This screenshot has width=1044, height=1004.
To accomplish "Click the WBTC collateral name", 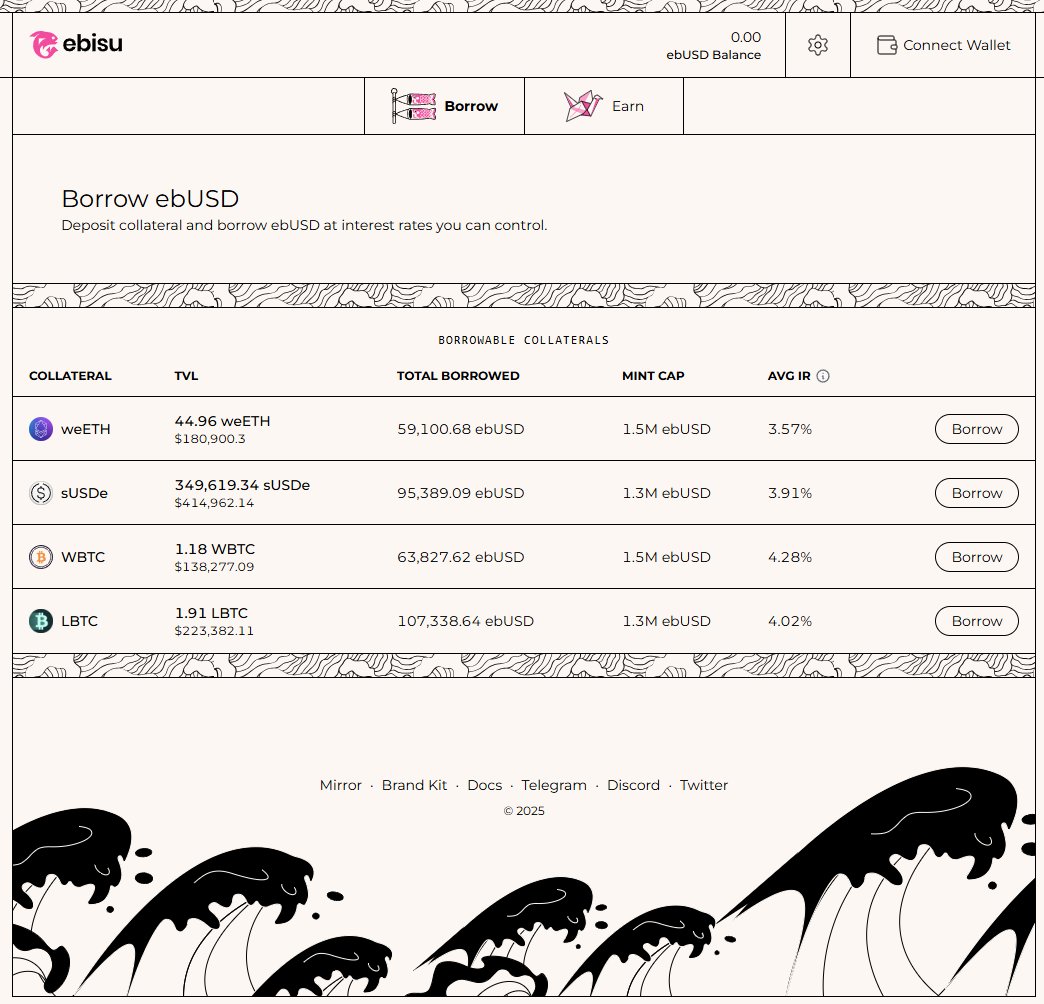I will click(x=83, y=557).
